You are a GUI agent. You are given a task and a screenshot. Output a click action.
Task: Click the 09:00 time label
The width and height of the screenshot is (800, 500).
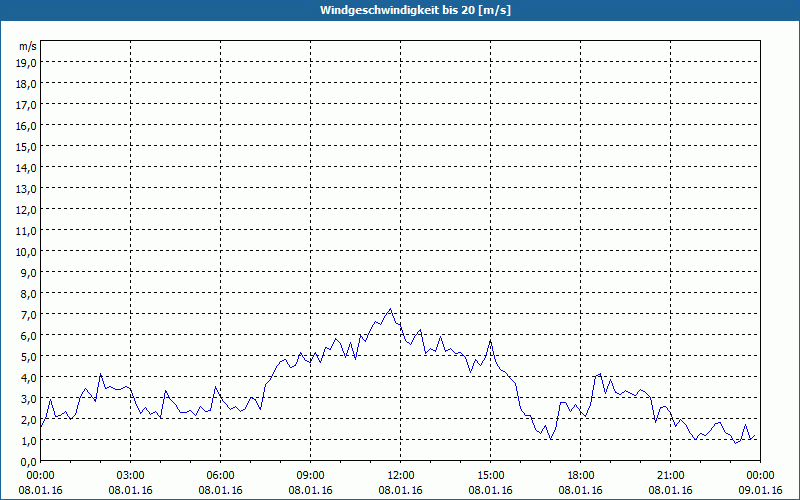click(x=310, y=476)
